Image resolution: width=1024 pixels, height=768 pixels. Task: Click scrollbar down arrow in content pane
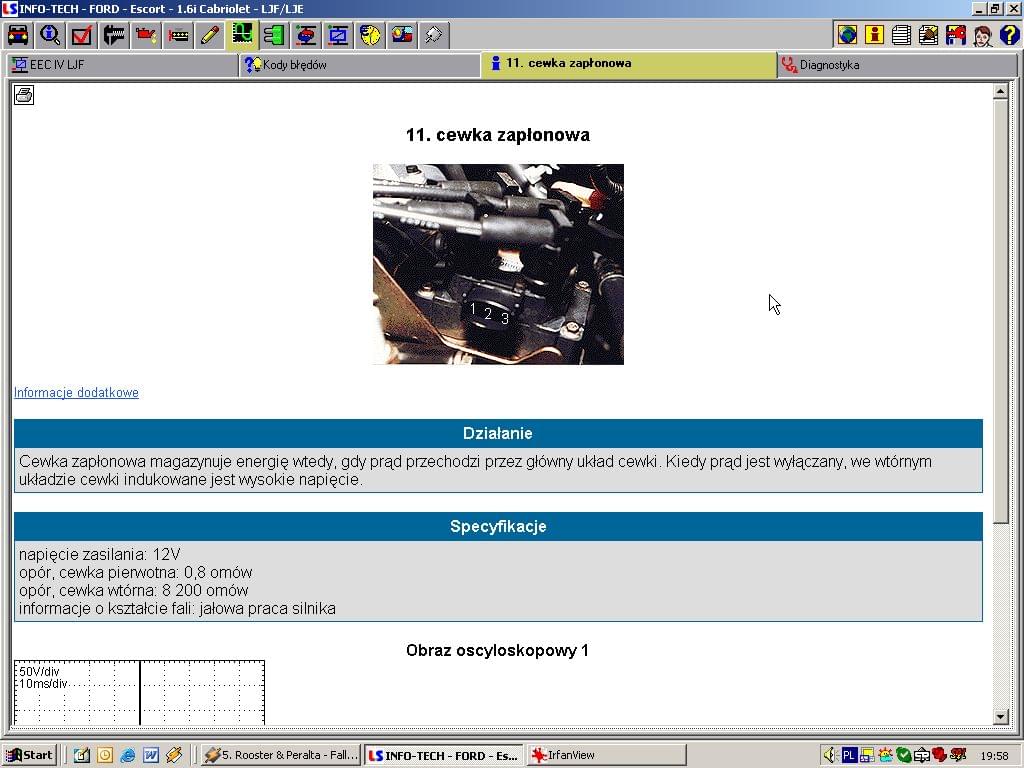point(1000,716)
